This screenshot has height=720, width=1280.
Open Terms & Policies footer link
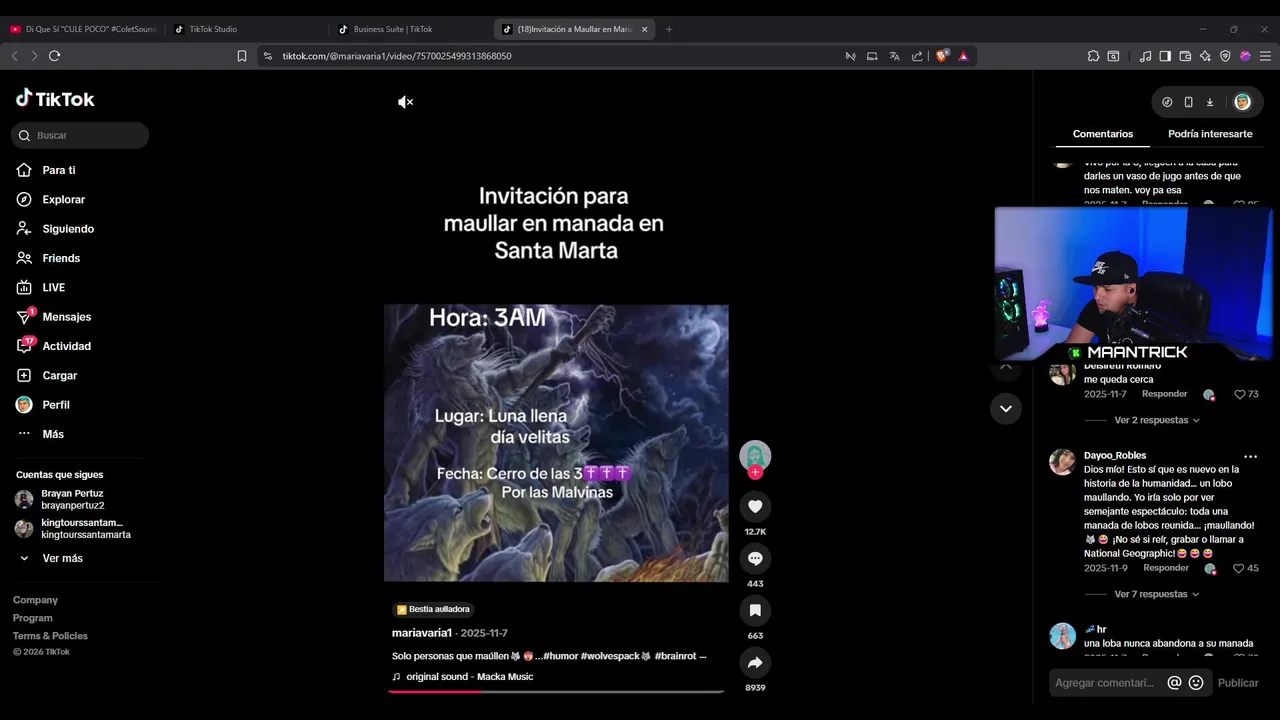(x=50, y=636)
